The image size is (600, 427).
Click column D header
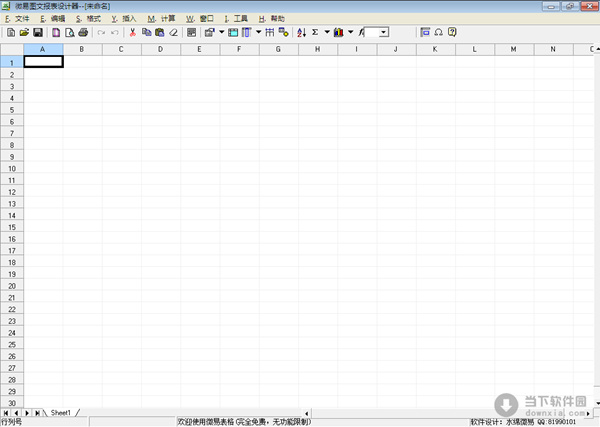[161, 49]
